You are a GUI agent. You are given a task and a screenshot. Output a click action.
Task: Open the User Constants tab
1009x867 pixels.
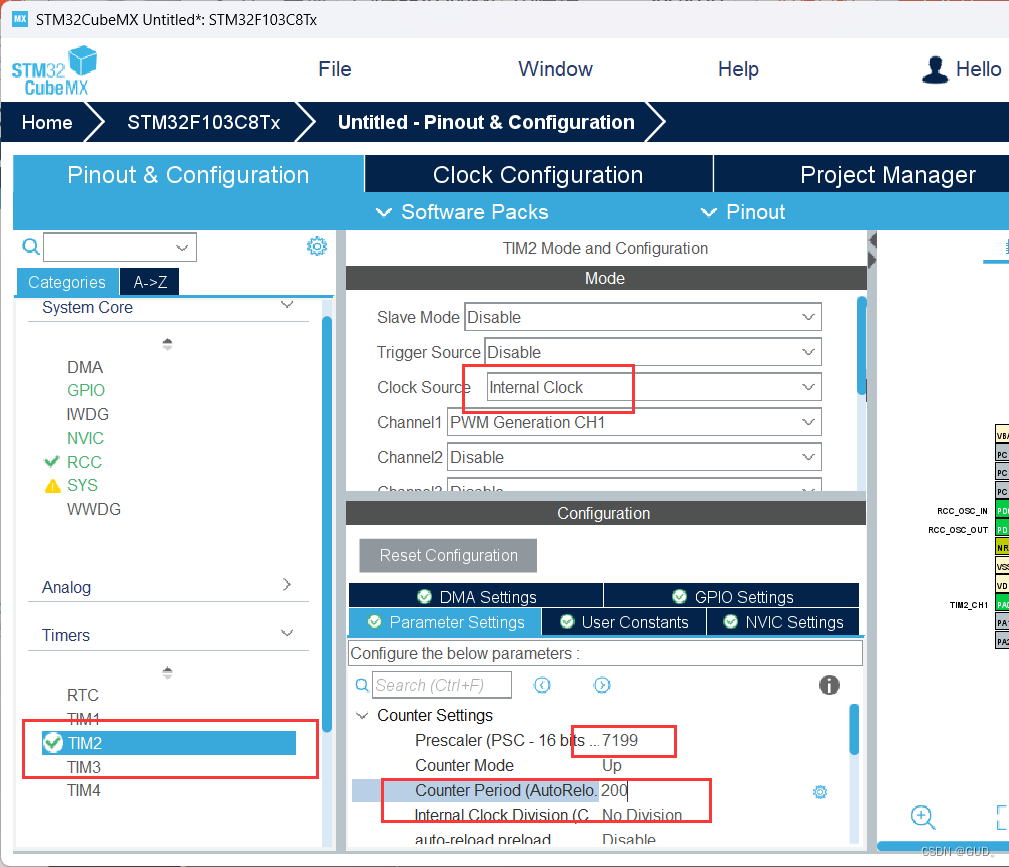[624, 622]
